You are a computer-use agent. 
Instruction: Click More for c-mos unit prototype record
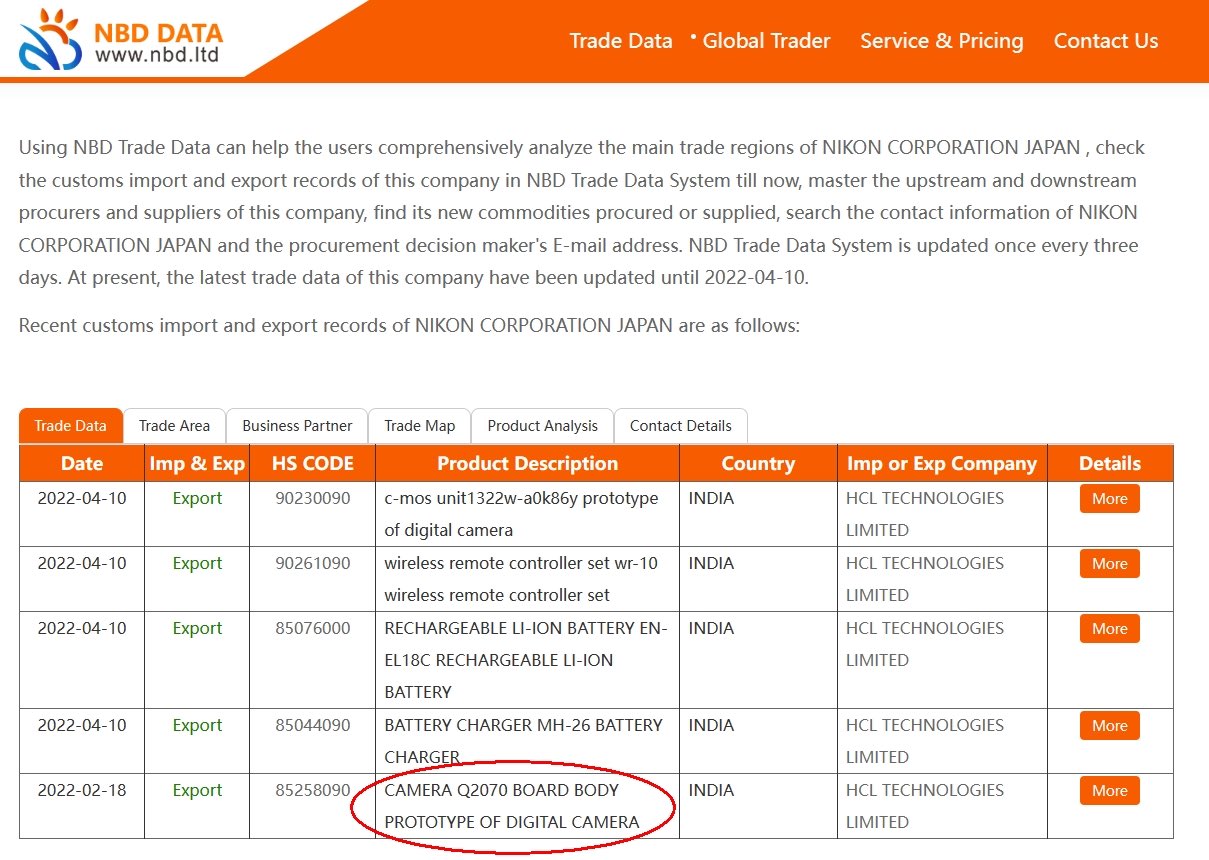pos(1109,499)
